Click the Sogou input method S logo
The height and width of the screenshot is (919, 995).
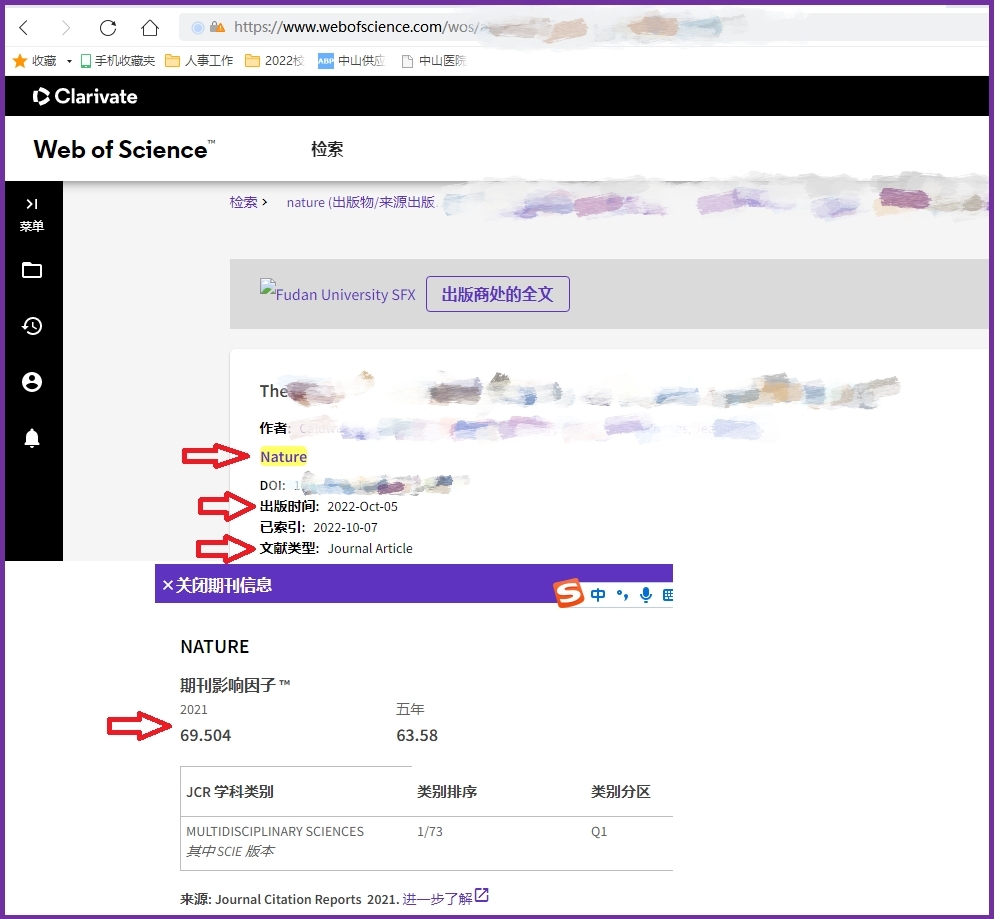click(569, 595)
